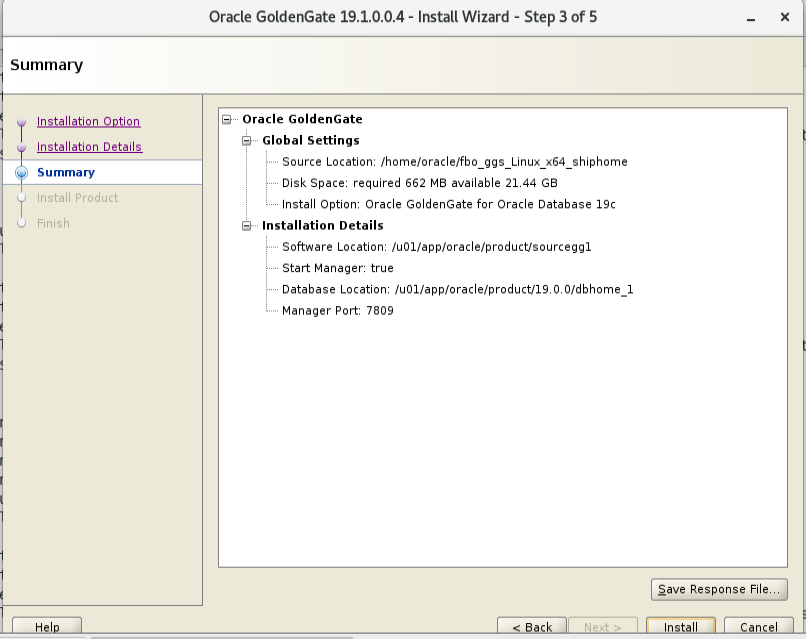Open the Installation Option step link
The width and height of the screenshot is (806, 639).
[88, 121]
